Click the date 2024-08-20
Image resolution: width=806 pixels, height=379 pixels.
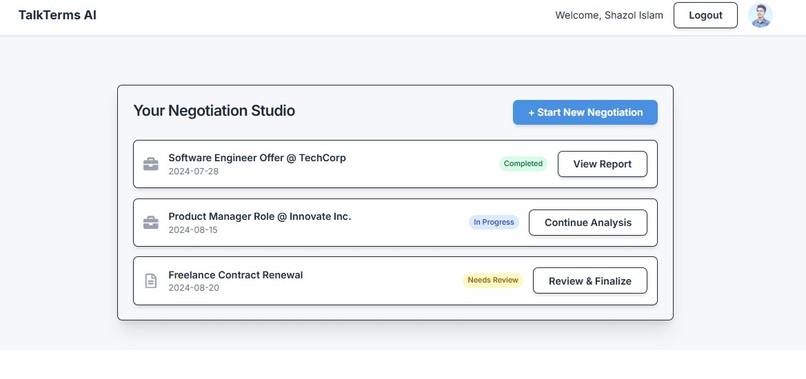coord(194,288)
